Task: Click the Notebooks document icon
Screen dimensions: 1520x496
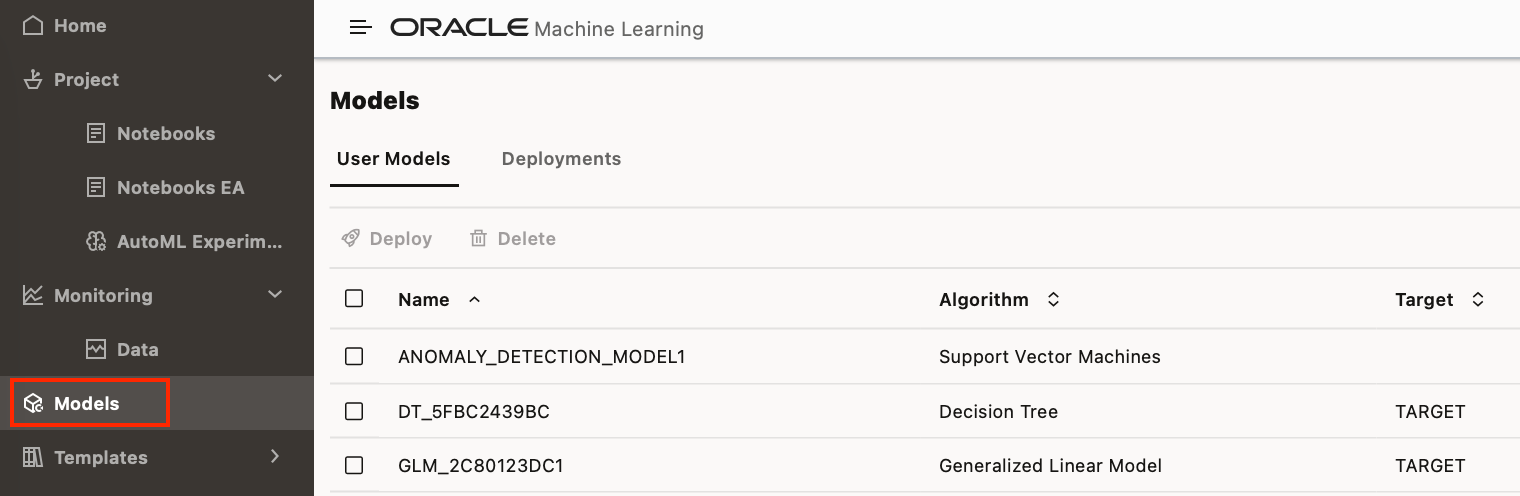Action: [x=96, y=133]
